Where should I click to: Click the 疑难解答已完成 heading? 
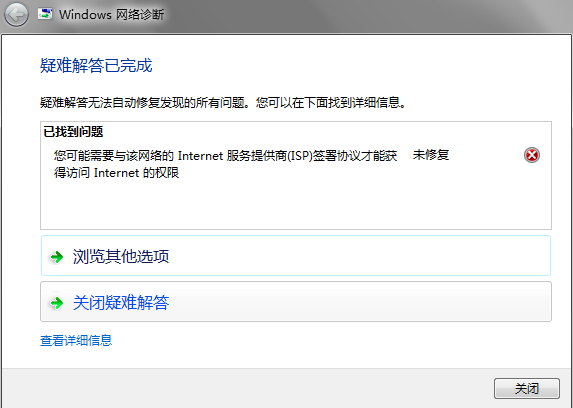[x=96, y=66]
